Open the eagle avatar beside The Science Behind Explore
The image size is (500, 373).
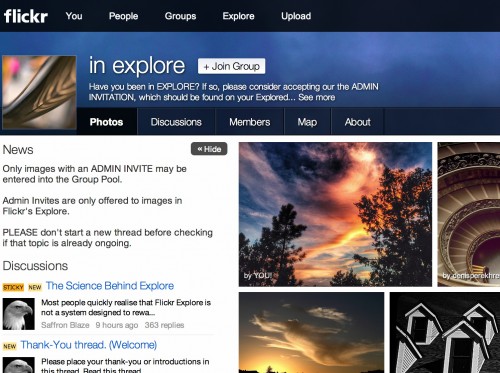pyautogui.click(x=19, y=314)
